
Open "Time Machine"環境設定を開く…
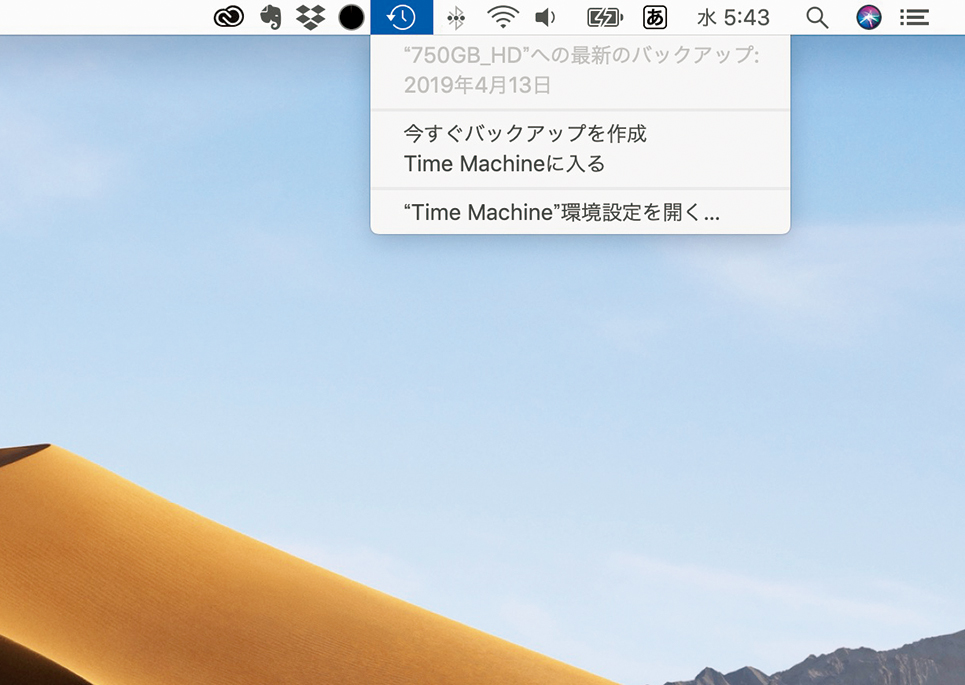(x=561, y=212)
